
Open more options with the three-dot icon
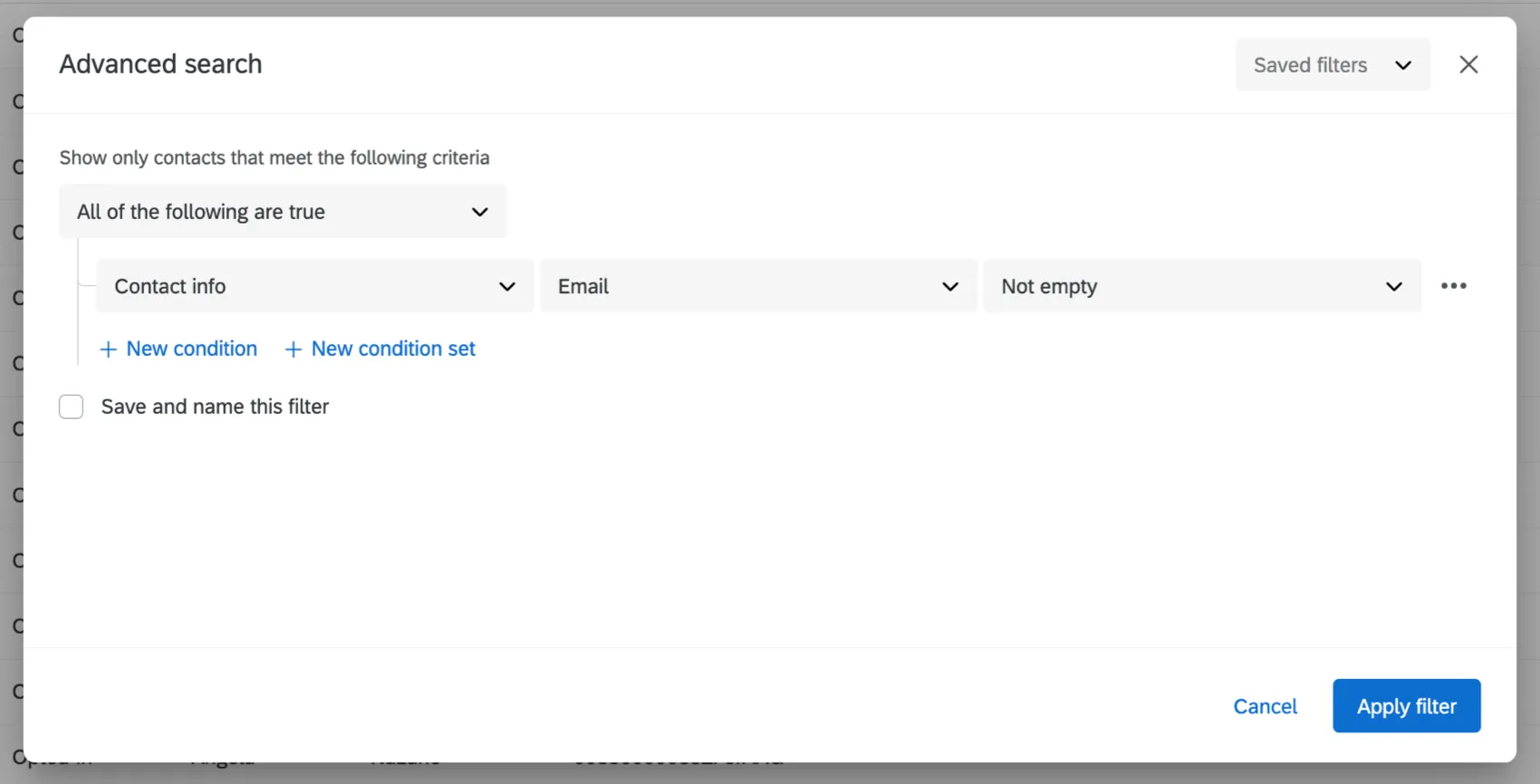(x=1453, y=285)
